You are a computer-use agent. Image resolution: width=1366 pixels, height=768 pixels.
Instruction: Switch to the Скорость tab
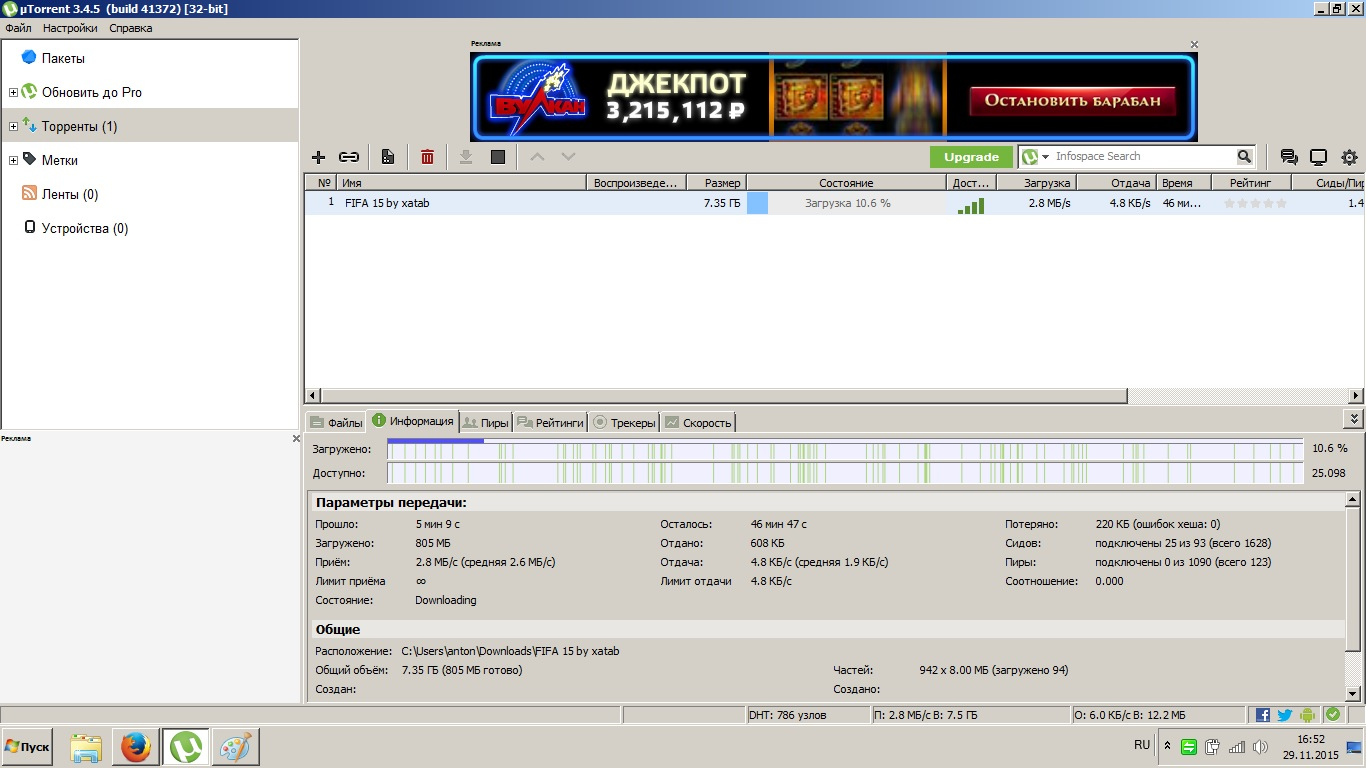pos(698,423)
